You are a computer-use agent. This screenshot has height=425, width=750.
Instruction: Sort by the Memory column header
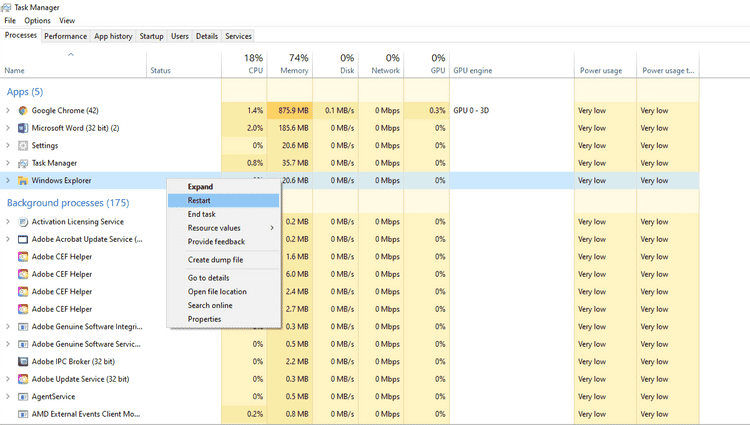coord(290,65)
